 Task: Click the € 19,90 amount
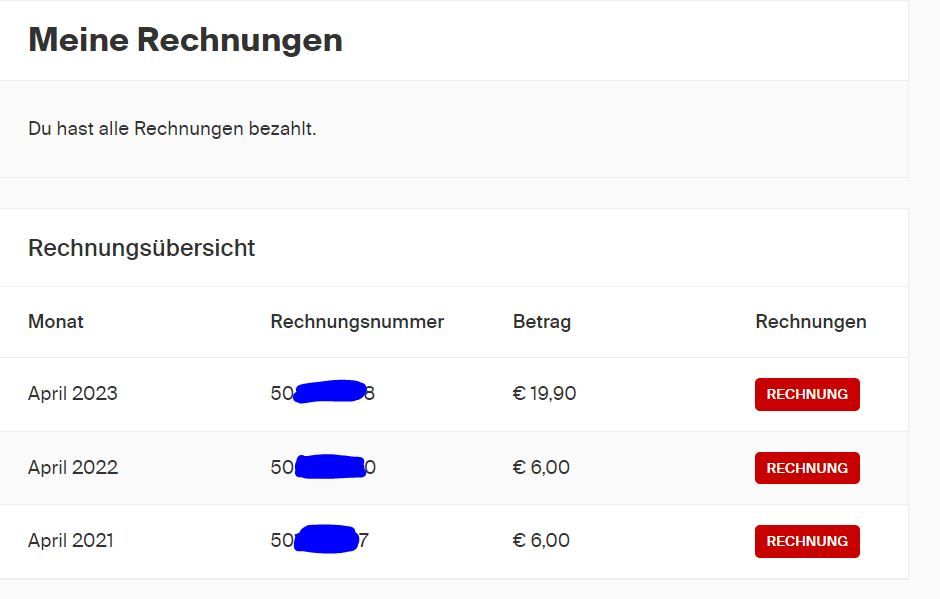544,393
